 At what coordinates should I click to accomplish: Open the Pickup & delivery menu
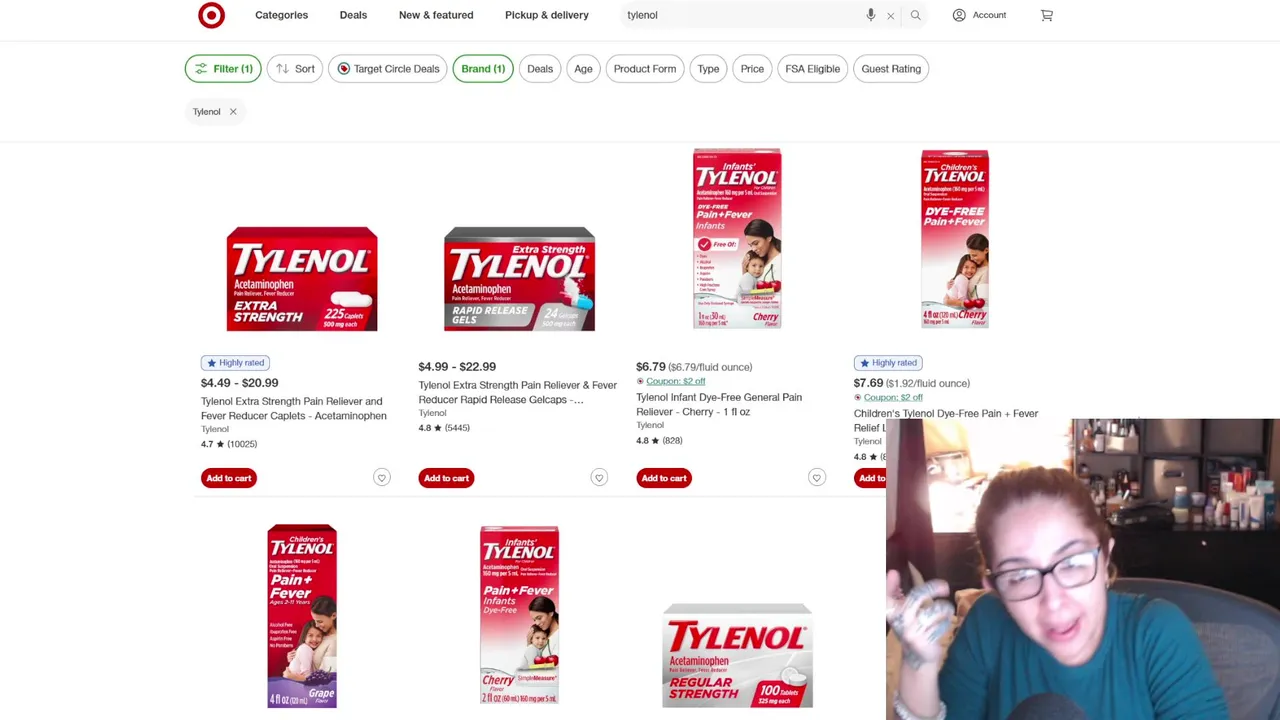pos(547,15)
